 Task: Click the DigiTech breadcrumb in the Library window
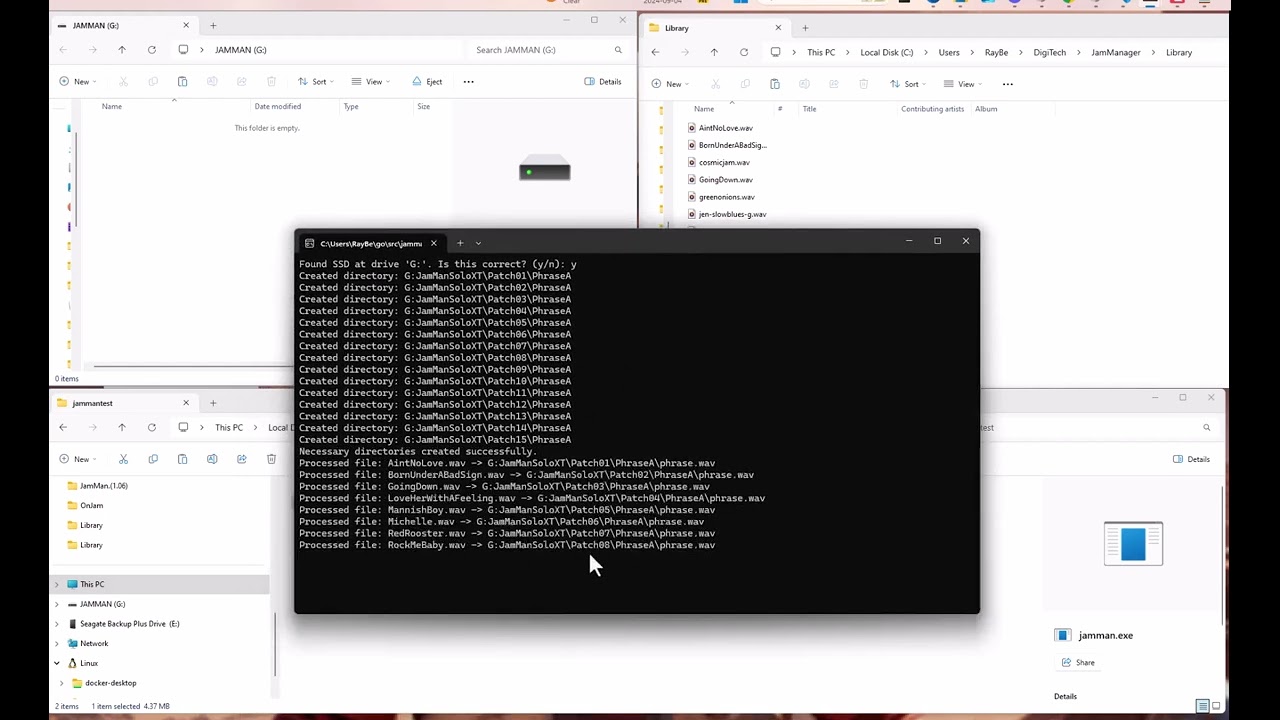point(1049,52)
